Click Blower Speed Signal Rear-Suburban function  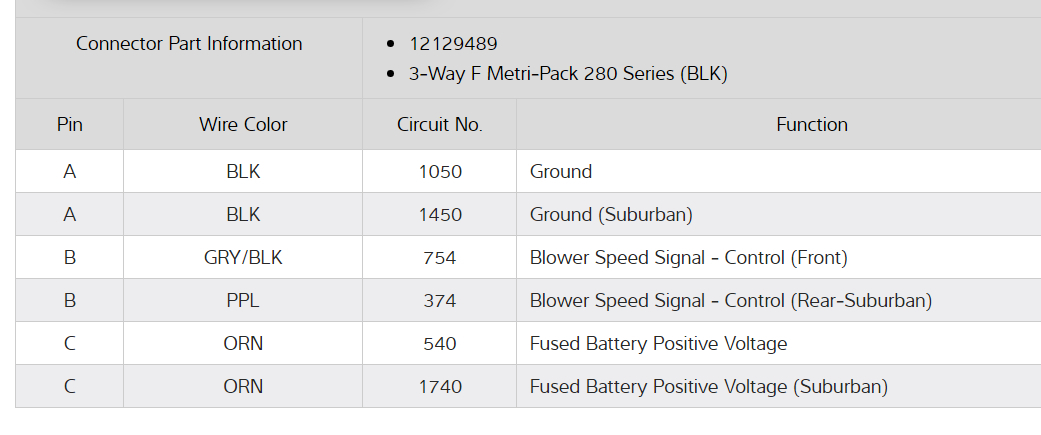click(x=731, y=301)
